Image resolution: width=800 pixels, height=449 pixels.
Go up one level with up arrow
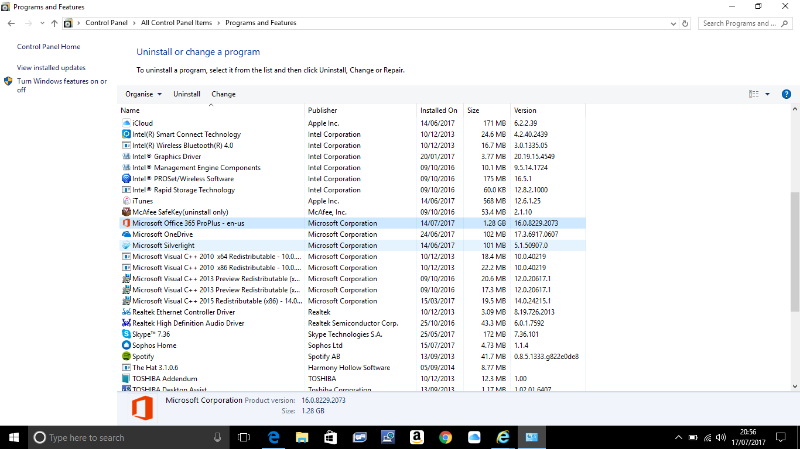[54, 23]
